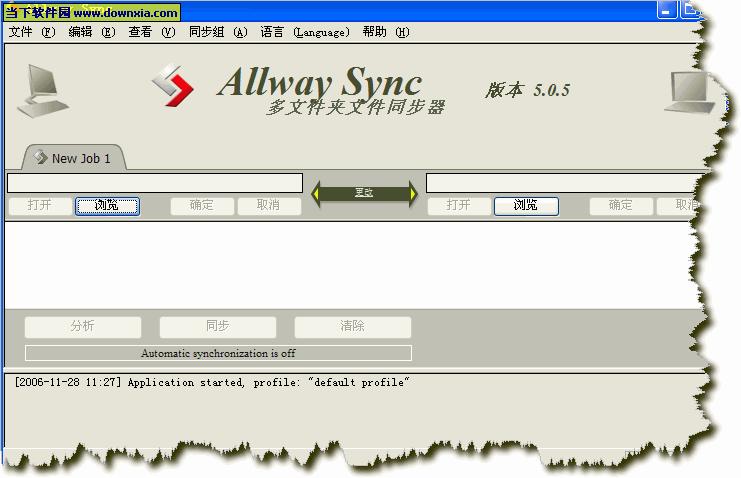Click the right 确定 button
Screen dimensions: 741x478
[x=621, y=206]
